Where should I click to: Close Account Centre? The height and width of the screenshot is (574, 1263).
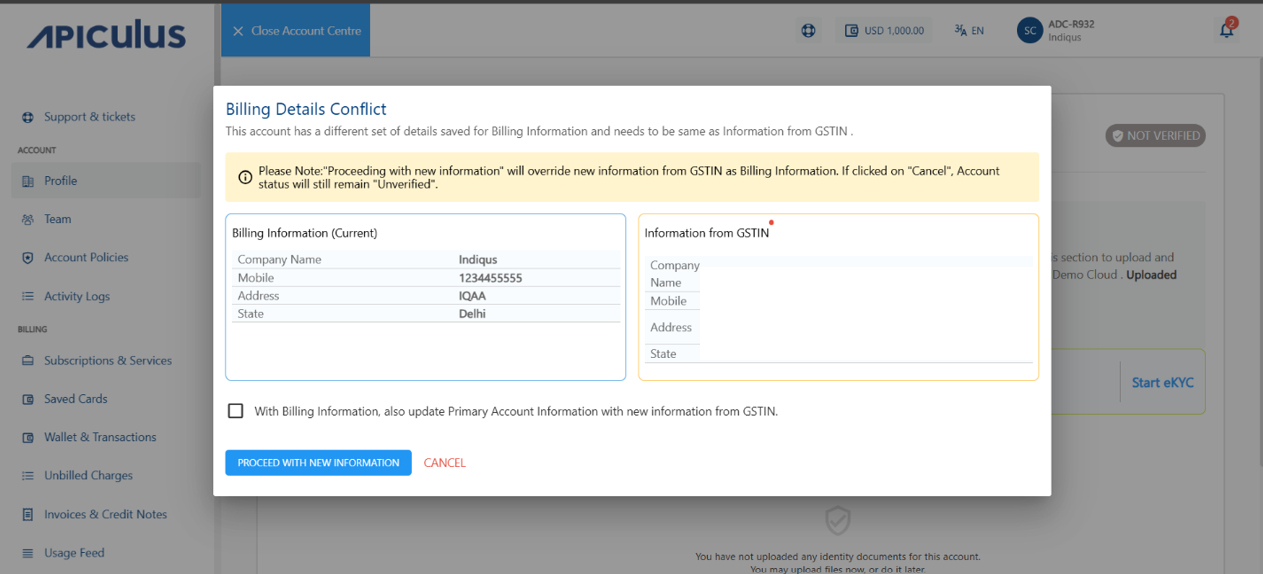click(296, 31)
